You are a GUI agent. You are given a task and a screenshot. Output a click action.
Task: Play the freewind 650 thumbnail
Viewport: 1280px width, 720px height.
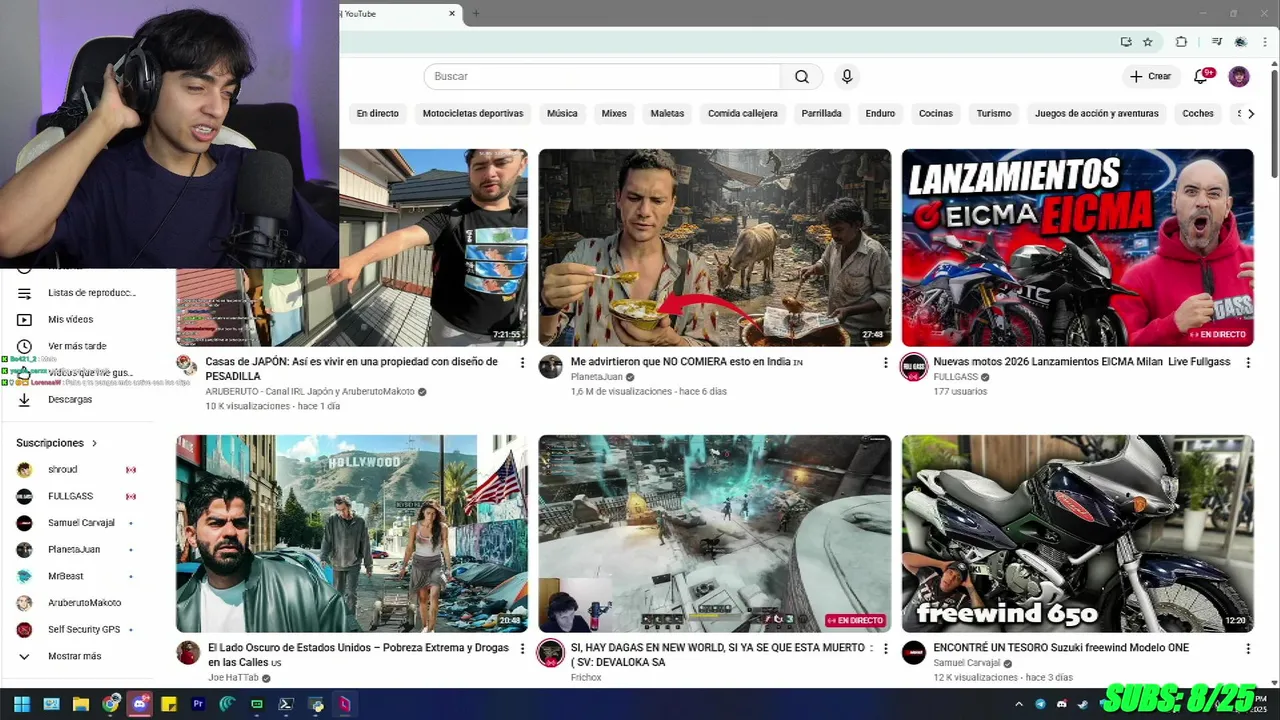[x=1078, y=534]
